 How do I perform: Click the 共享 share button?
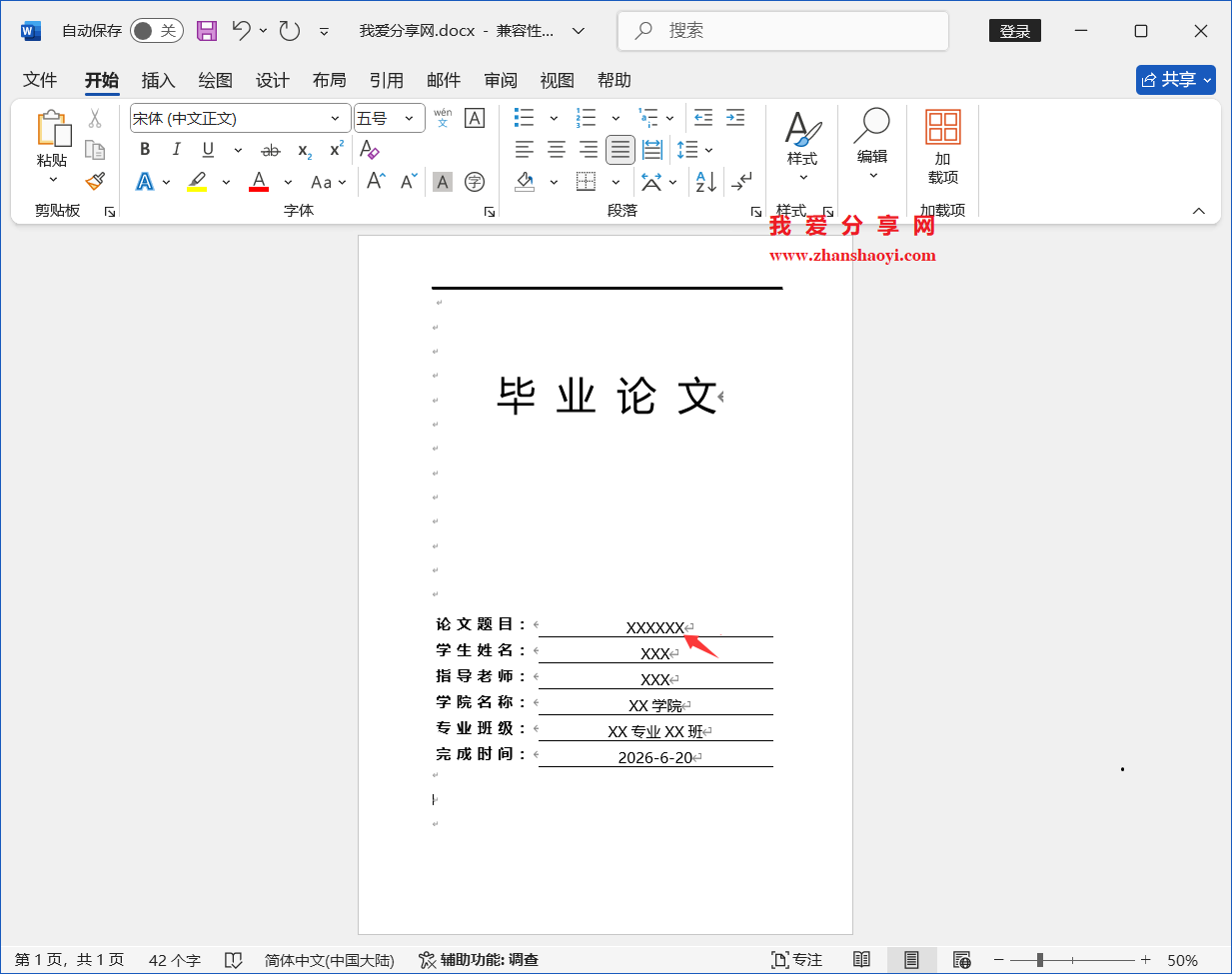tap(1176, 80)
